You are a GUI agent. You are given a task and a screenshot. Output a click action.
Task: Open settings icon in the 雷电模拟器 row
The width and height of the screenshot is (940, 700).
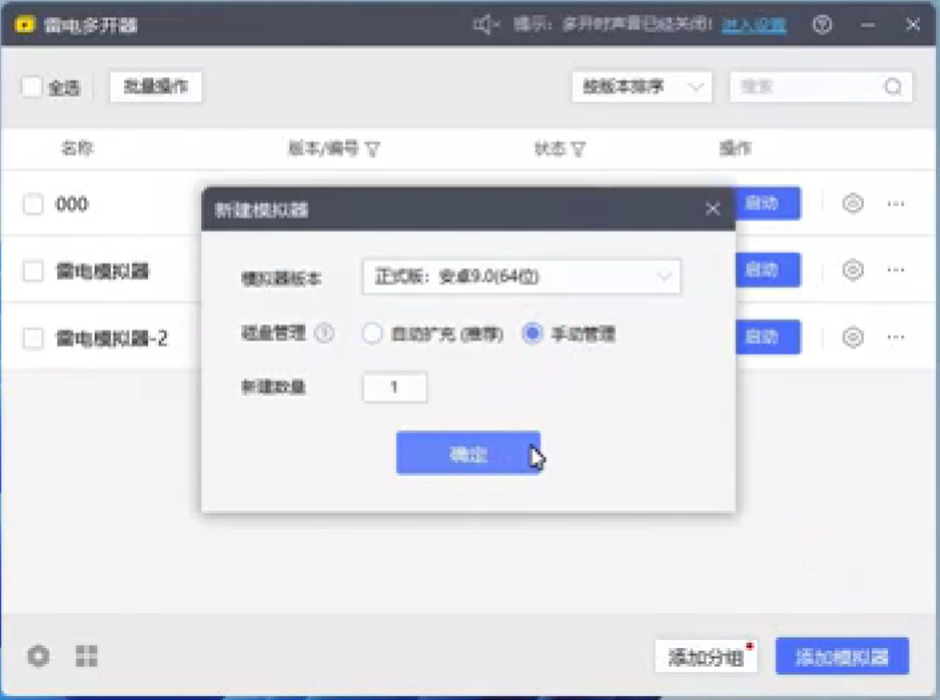(852, 270)
